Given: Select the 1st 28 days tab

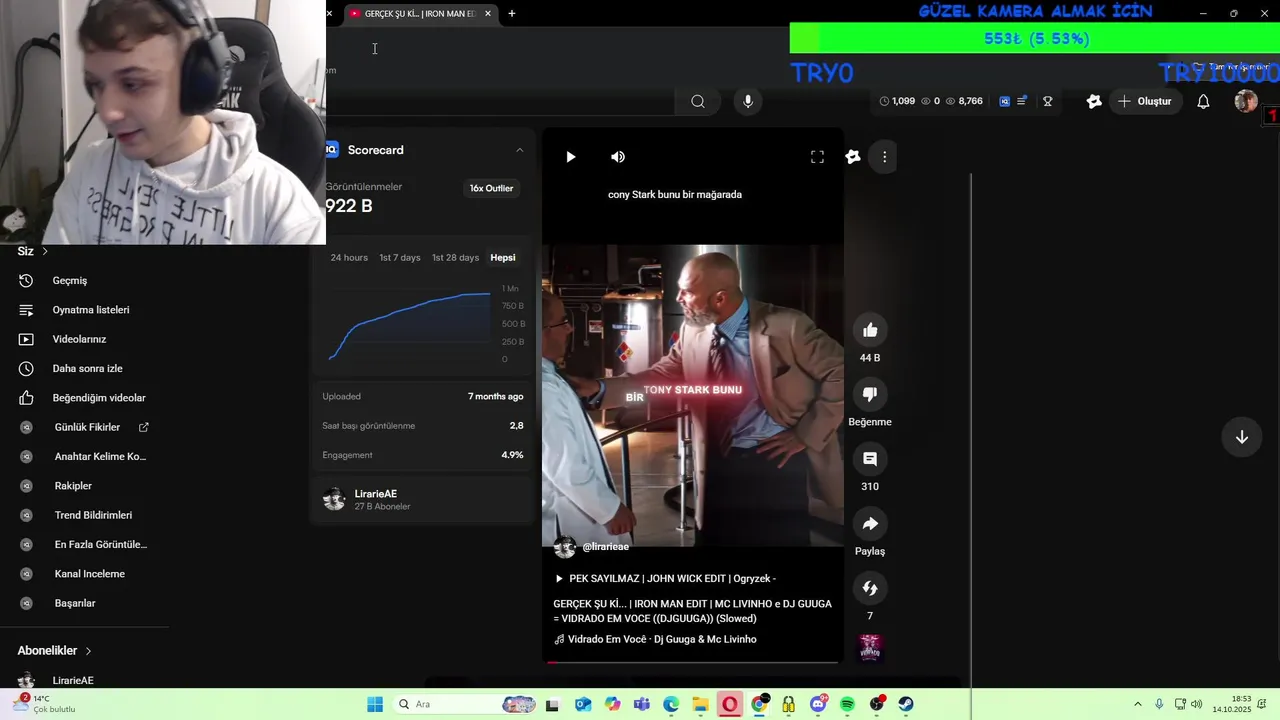Looking at the screenshot, I should tap(455, 258).
